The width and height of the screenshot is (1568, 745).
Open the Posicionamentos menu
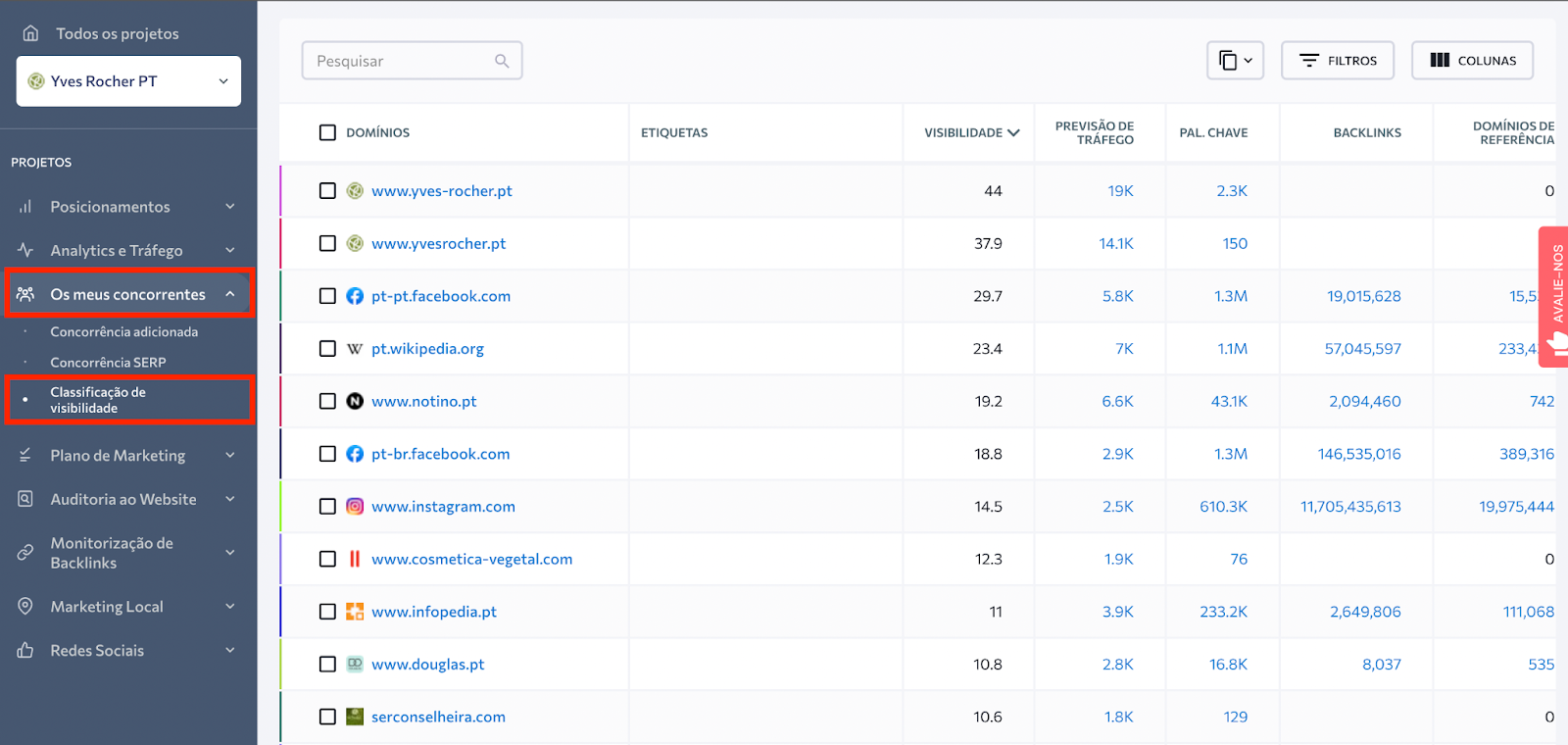(x=111, y=207)
